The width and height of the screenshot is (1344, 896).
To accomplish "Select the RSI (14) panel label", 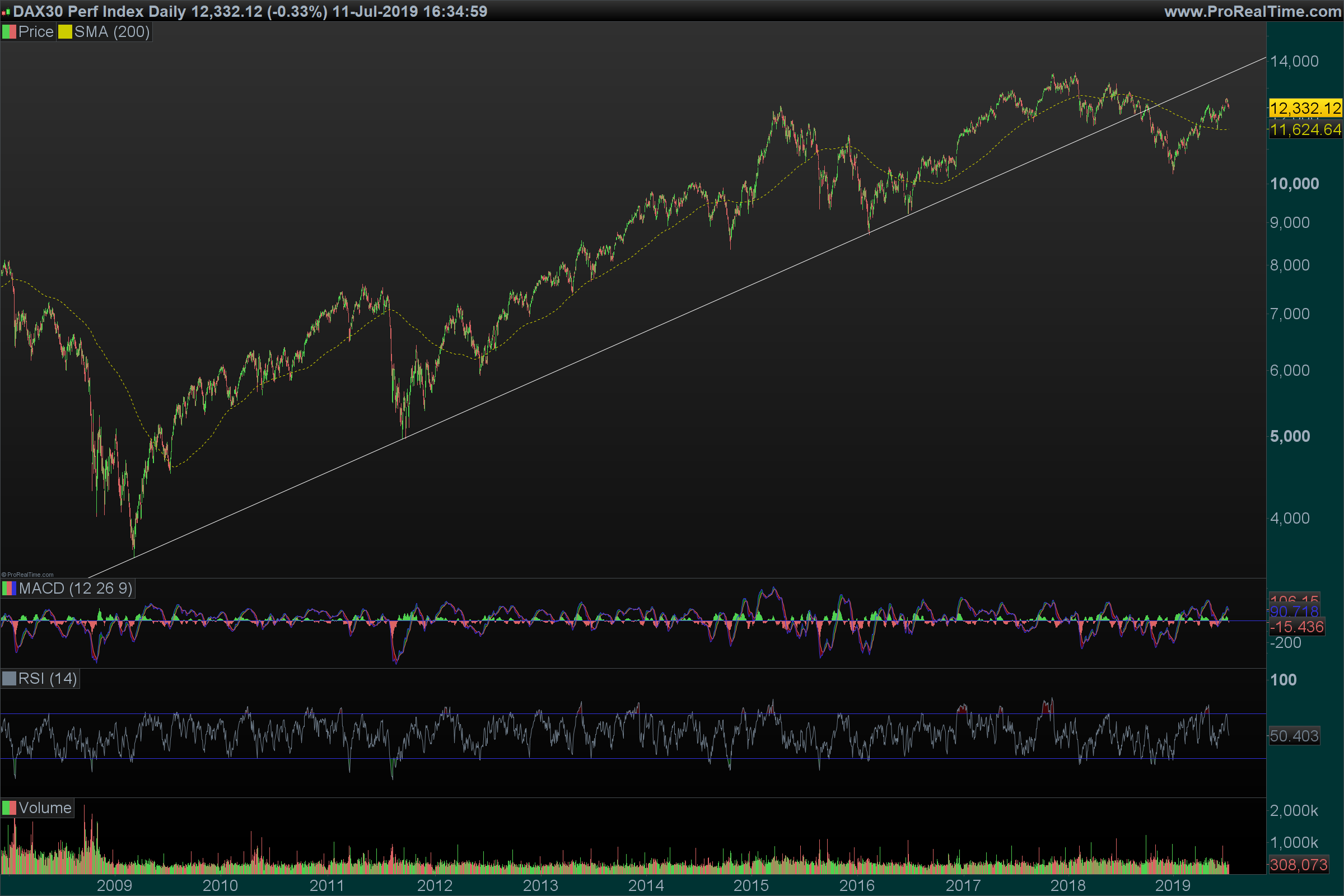I will 48,679.
